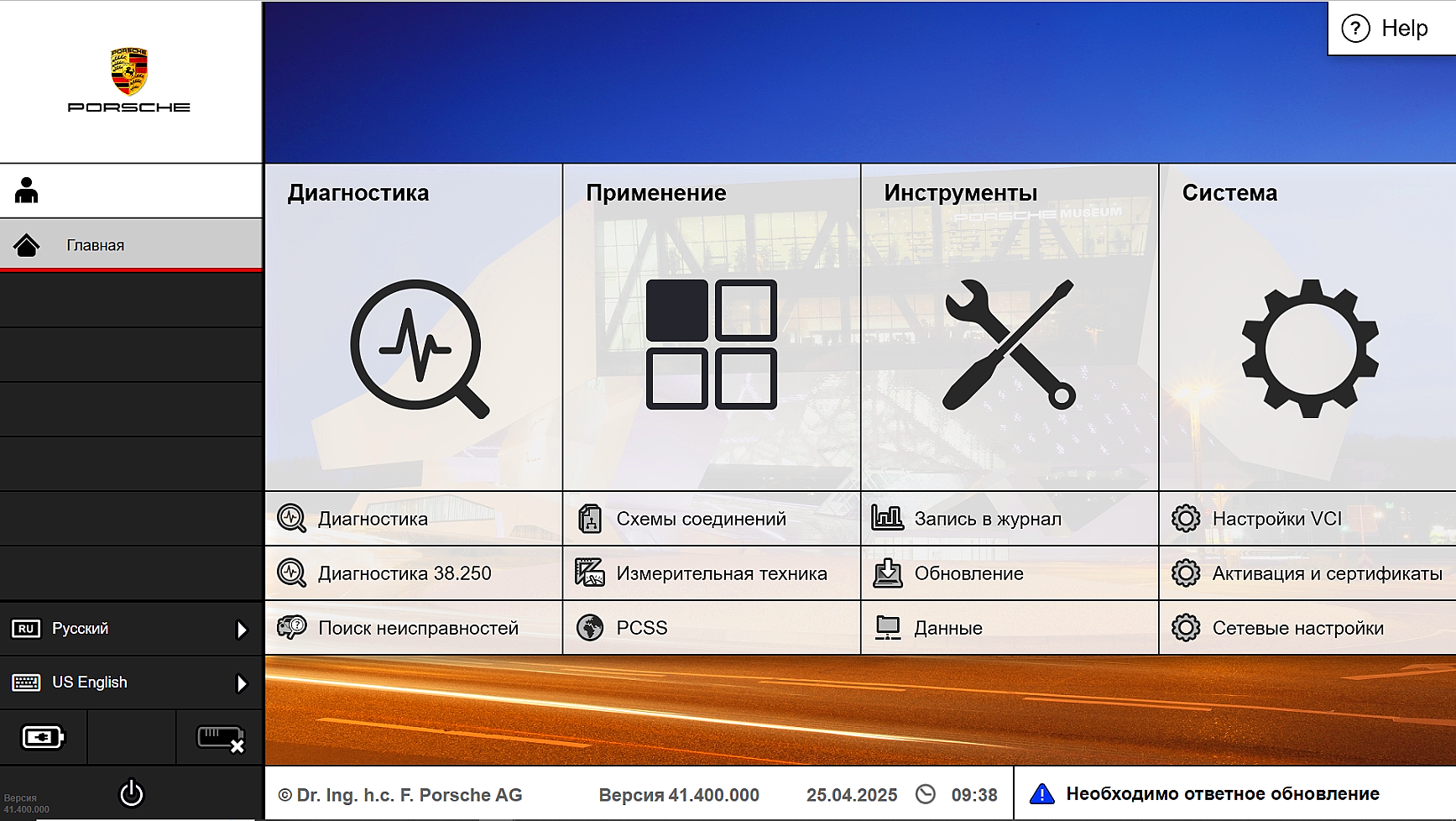This screenshot has width=1456, height=821.
Task: Click the power shutdown icon
Action: pyautogui.click(x=132, y=793)
